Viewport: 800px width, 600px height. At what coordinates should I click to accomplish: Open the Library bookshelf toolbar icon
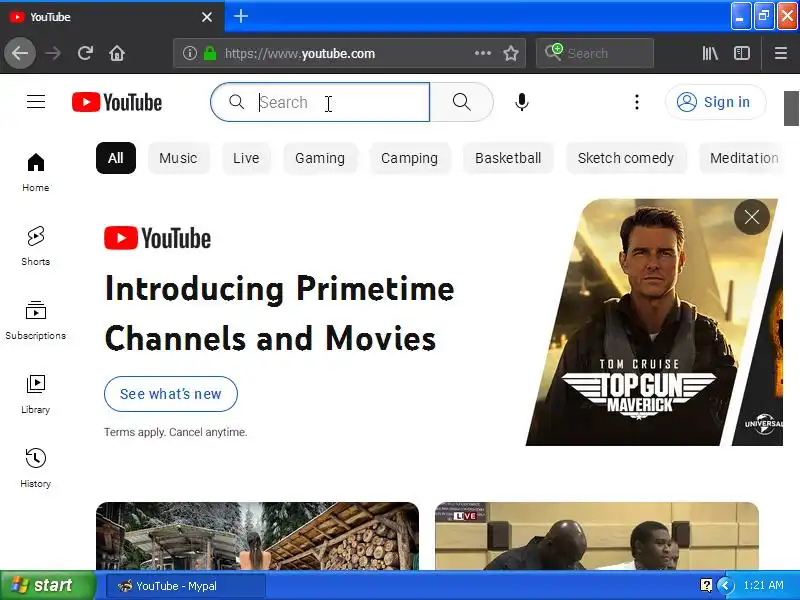click(x=710, y=53)
